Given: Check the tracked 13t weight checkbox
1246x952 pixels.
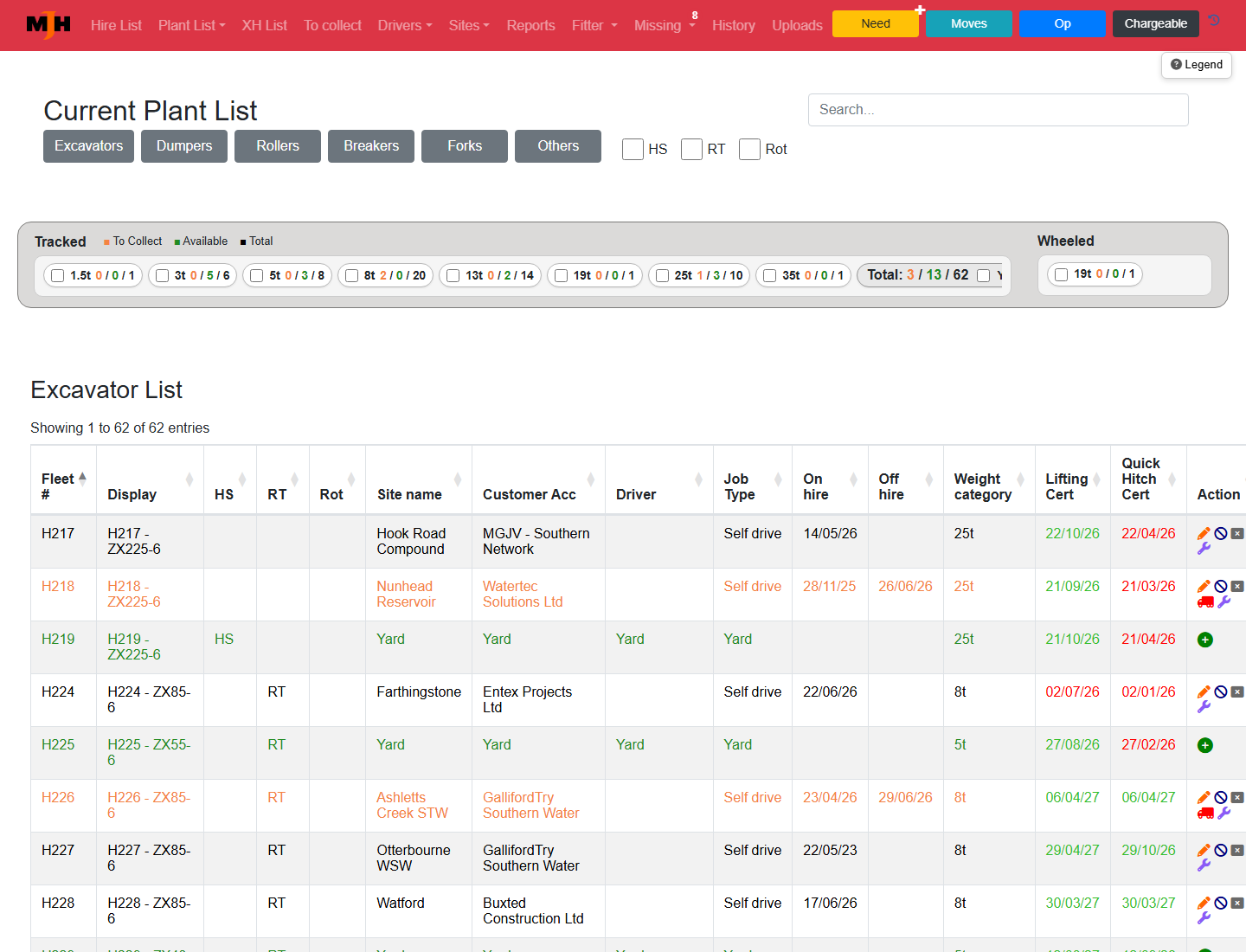Looking at the screenshot, I should (453, 275).
